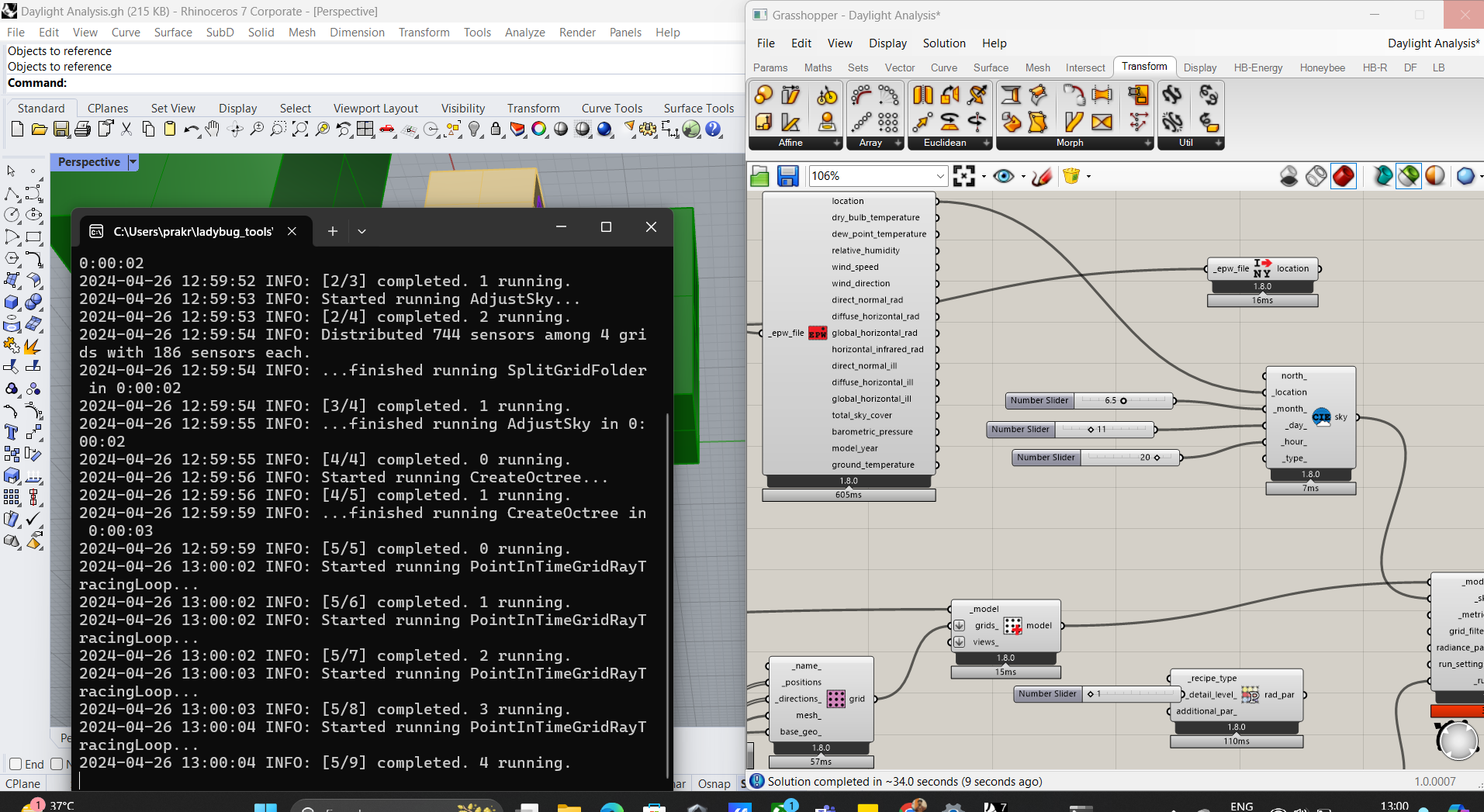
Task: Select the shaded preview red cylinder icon
Action: point(1344,176)
